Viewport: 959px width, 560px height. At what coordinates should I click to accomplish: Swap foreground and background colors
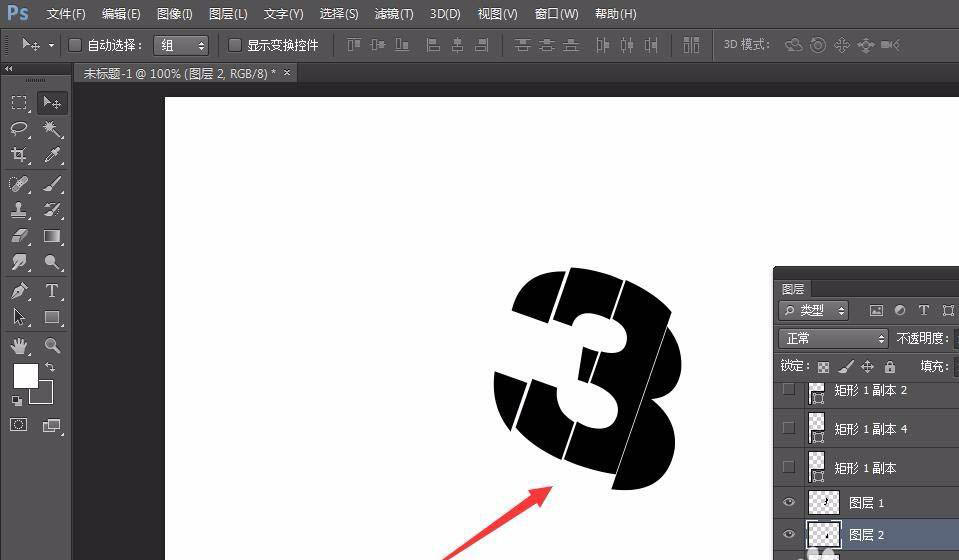click(x=50, y=367)
